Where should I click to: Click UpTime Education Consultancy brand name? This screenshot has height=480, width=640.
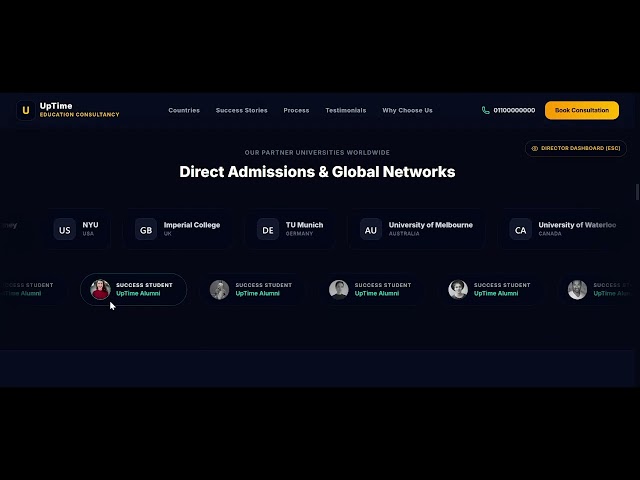point(80,110)
